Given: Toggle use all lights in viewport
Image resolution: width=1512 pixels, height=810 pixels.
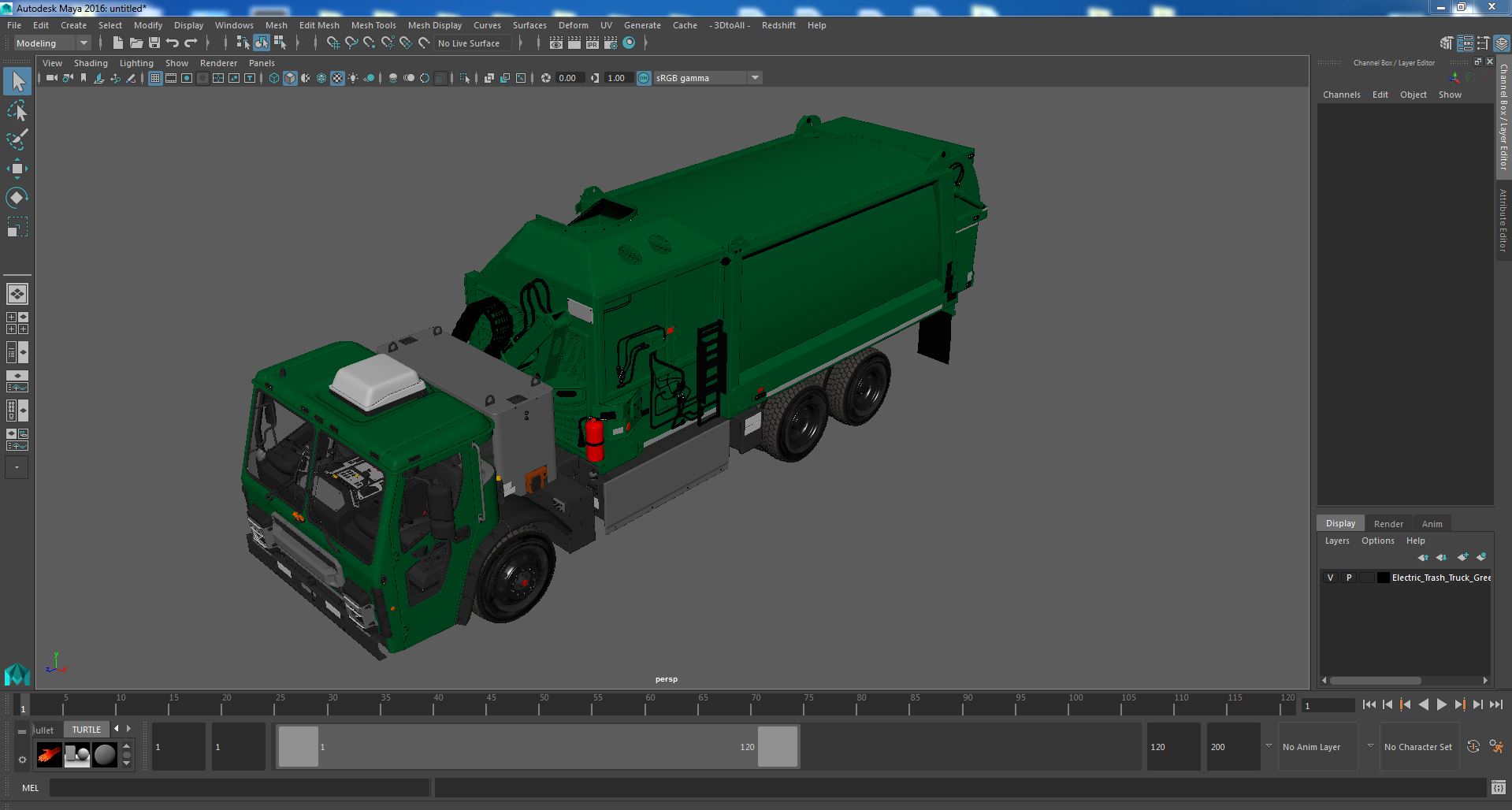Looking at the screenshot, I should pyautogui.click(x=353, y=78).
